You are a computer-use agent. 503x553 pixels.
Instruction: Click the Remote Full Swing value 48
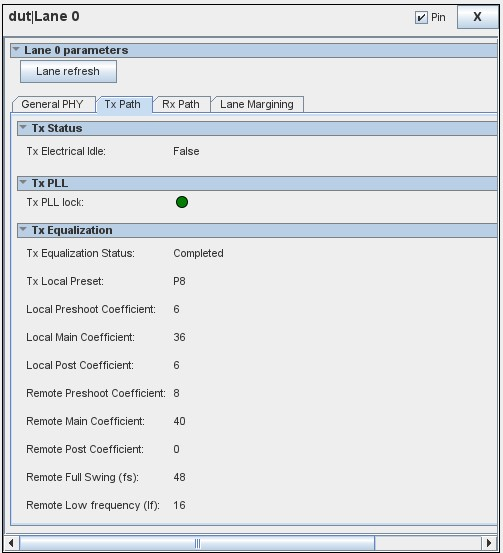click(179, 477)
